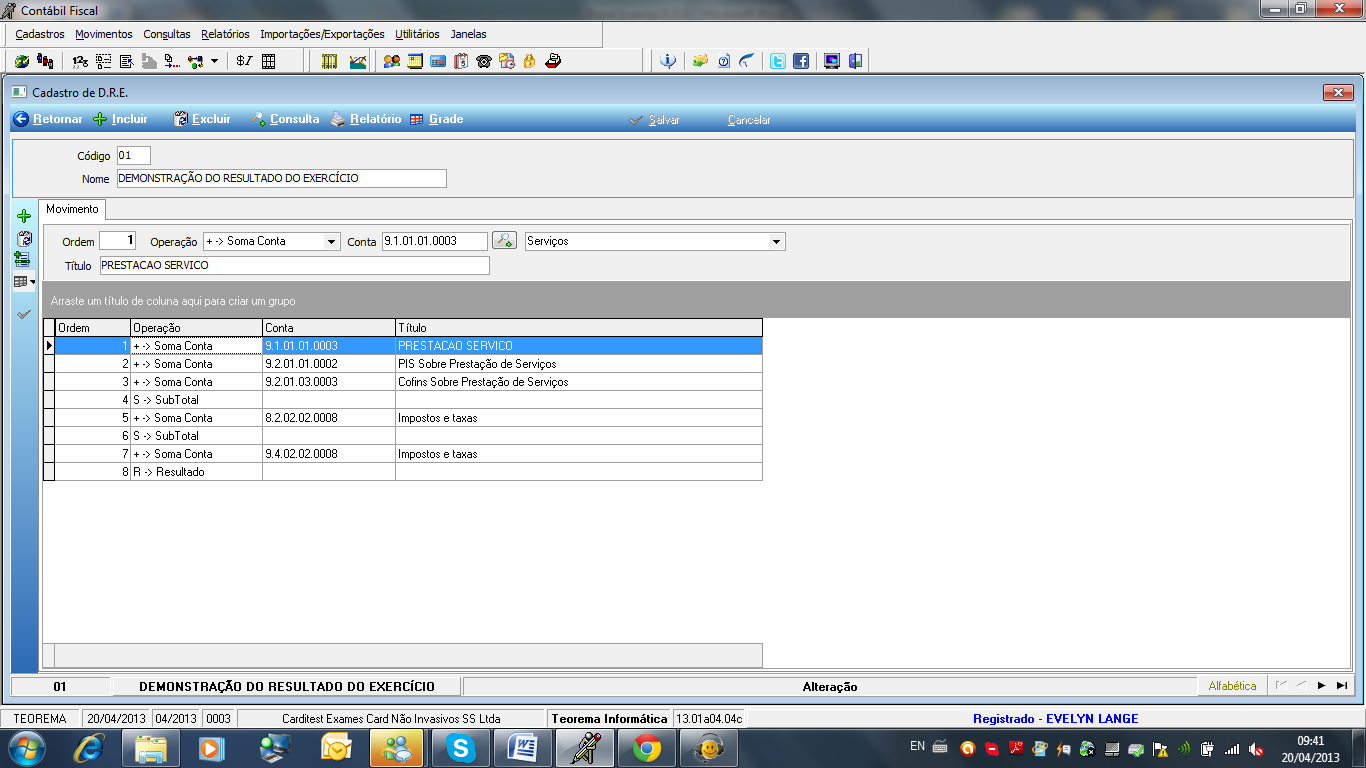
Task: Open the Importações/Exportações menu
Action: click(322, 34)
